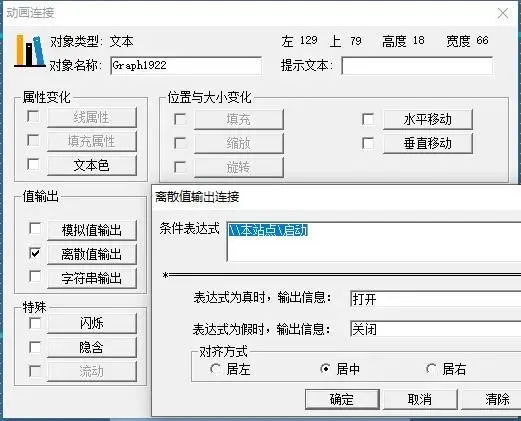Viewport: 521px width, 421px height.
Task: Confirm with the 确定 button
Action: [342, 399]
